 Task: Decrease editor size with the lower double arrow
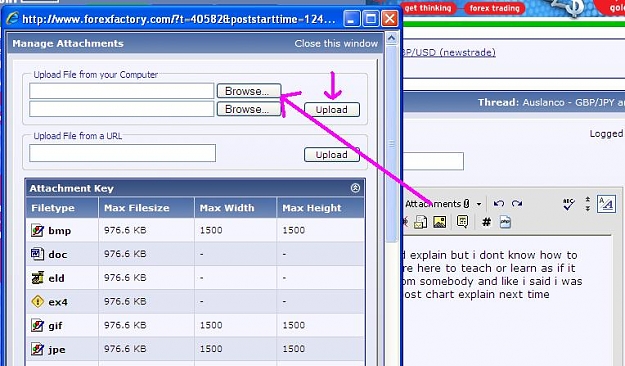(x=588, y=208)
